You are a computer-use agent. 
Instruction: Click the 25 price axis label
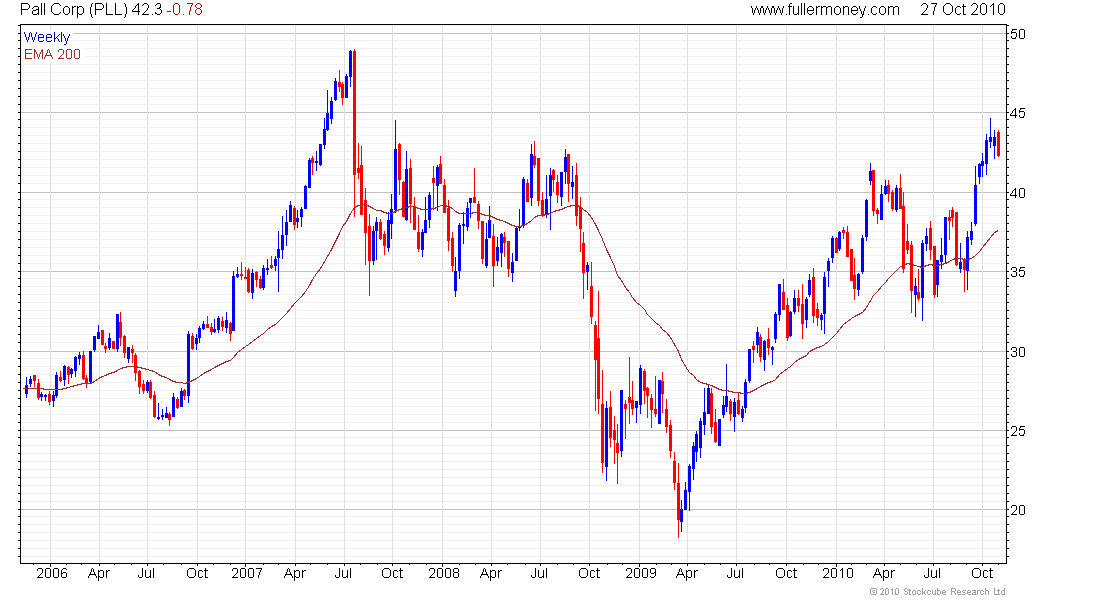click(1017, 431)
